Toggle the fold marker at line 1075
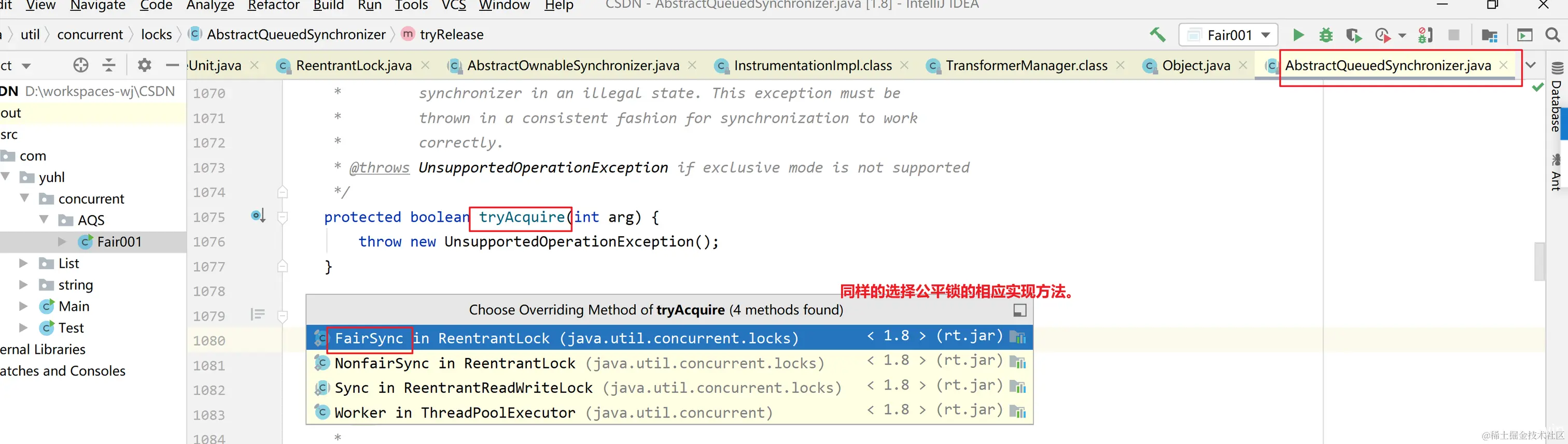Viewport: 1568px width, 444px height. click(x=283, y=217)
